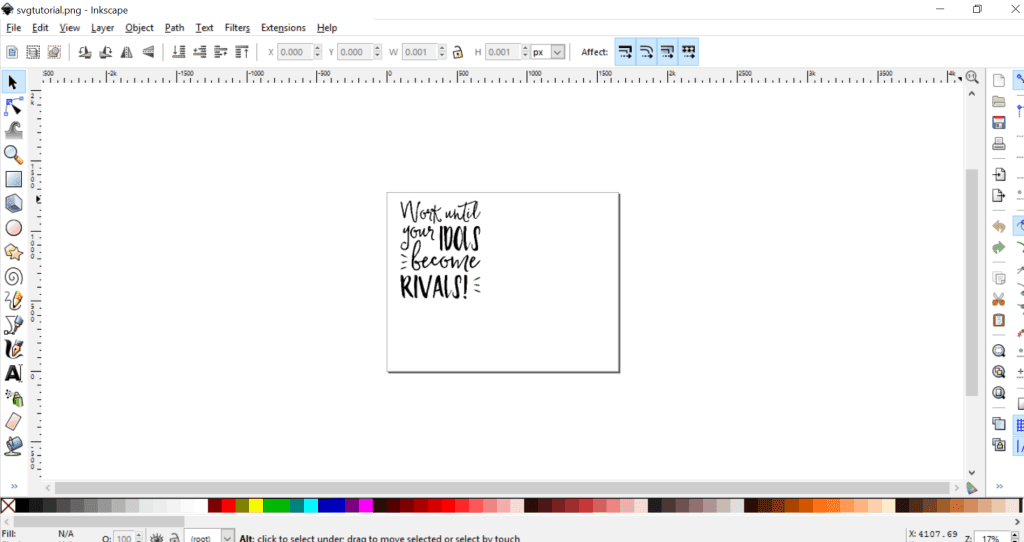Image resolution: width=1024 pixels, height=542 pixels.
Task: Raise selection to top
Action: (x=242, y=52)
